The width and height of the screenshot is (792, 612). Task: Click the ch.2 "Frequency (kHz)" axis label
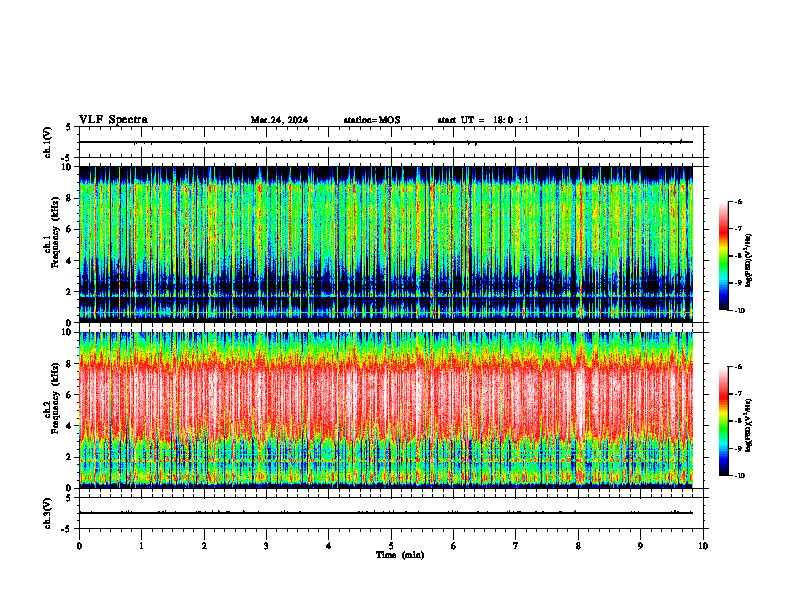54,400
